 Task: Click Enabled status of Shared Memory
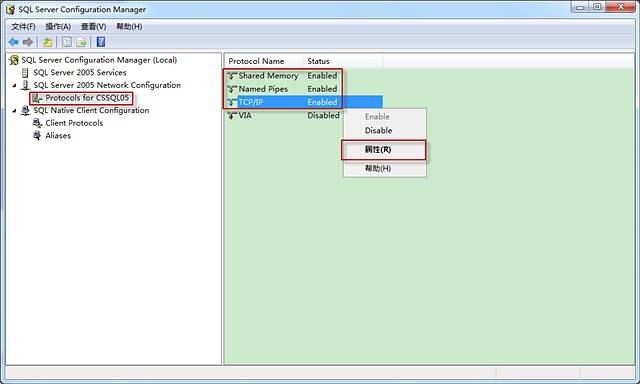pos(322,76)
